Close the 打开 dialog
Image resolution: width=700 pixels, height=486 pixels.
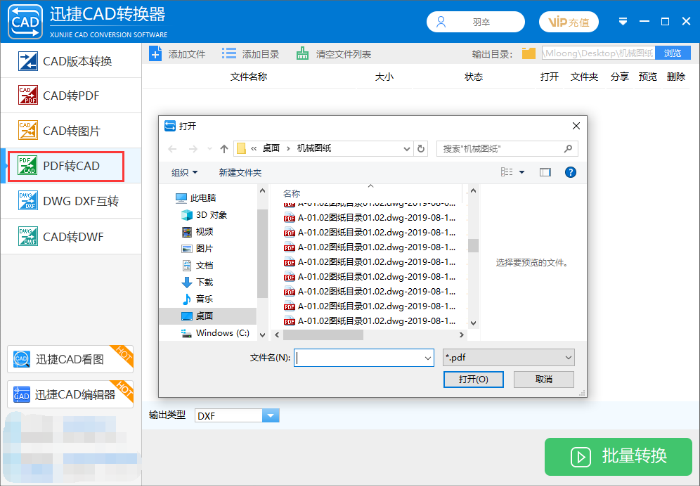point(576,126)
